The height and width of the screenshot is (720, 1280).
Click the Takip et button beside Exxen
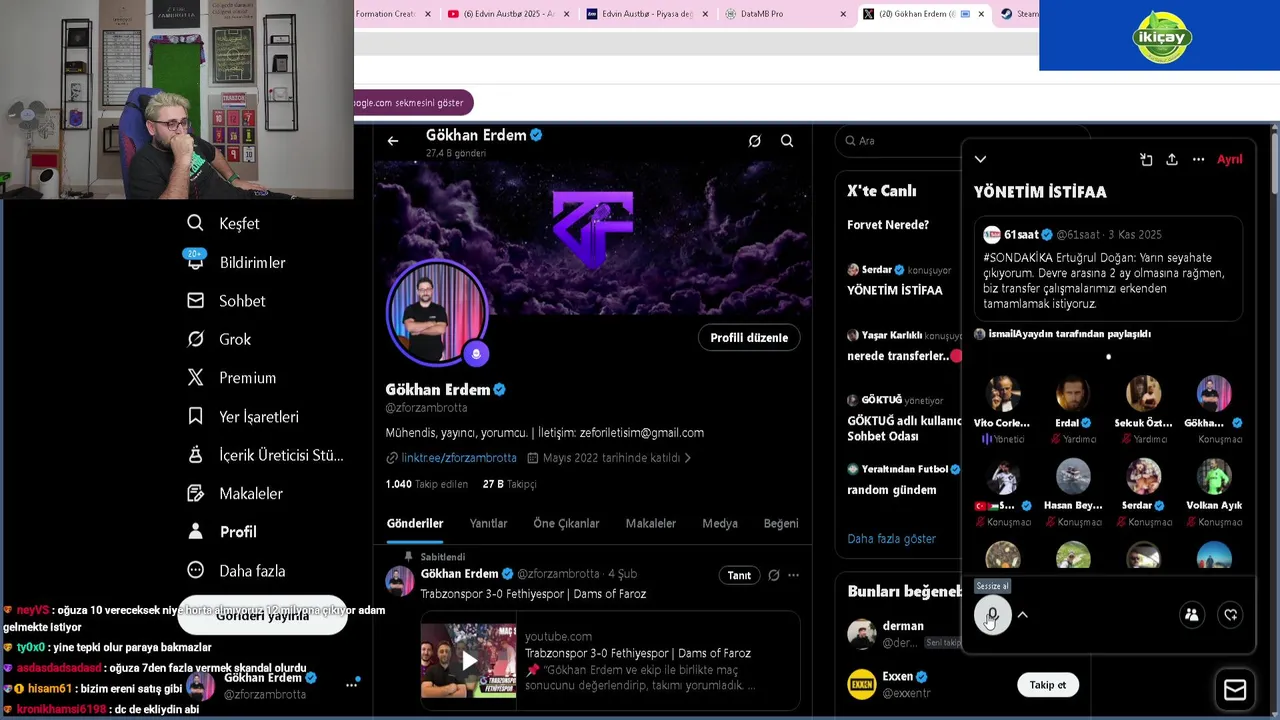[x=1048, y=685]
